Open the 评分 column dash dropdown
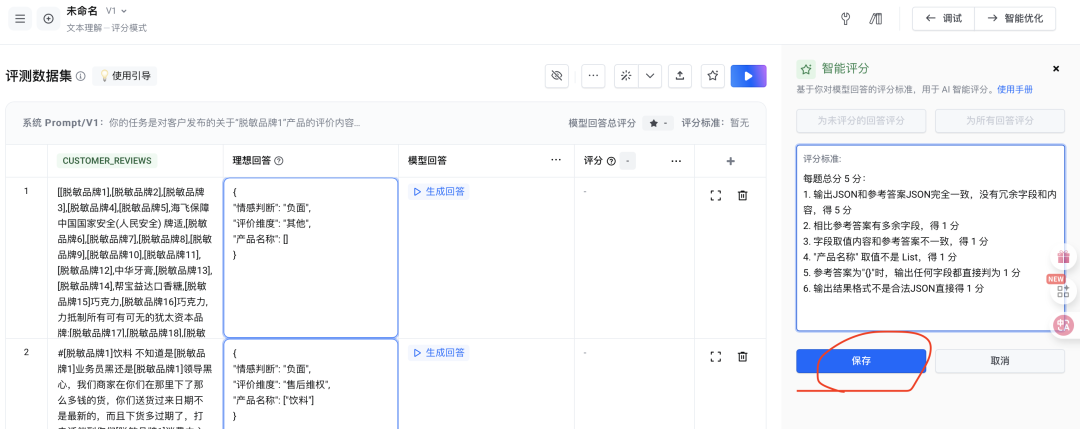The width and height of the screenshot is (1080, 429). coord(627,161)
